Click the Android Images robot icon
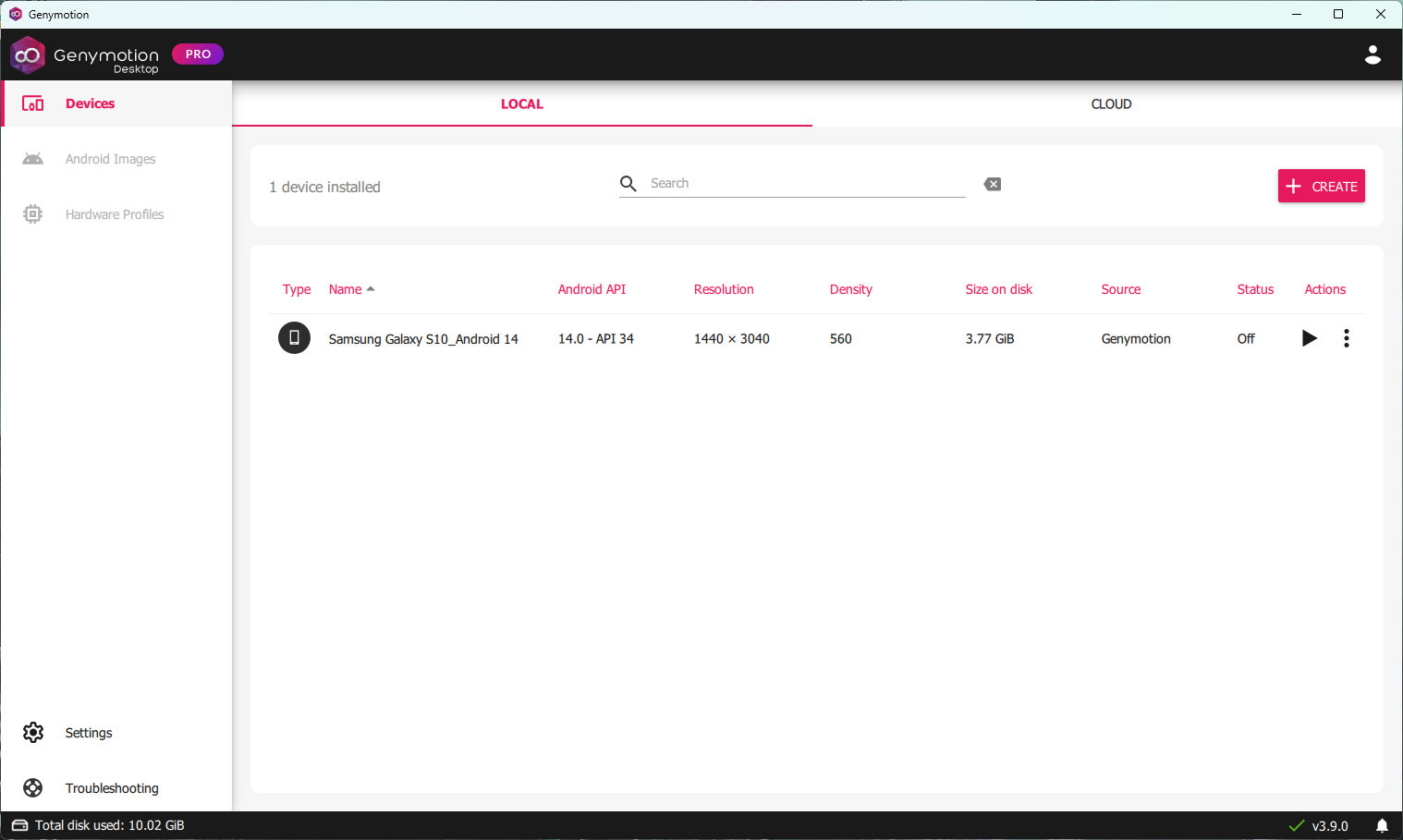The height and width of the screenshot is (840, 1403). tap(33, 159)
